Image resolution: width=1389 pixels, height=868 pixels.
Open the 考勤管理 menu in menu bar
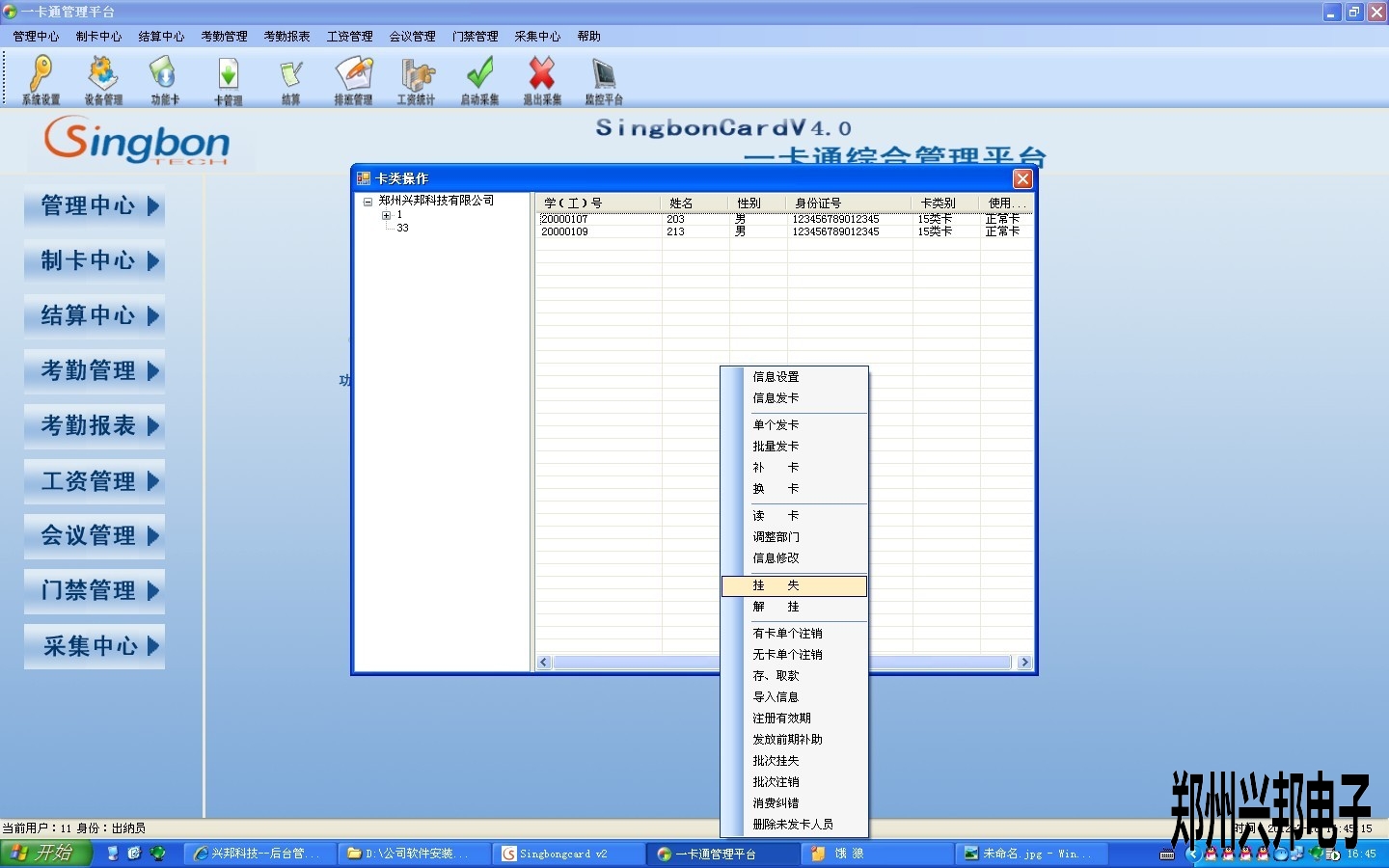click(224, 37)
